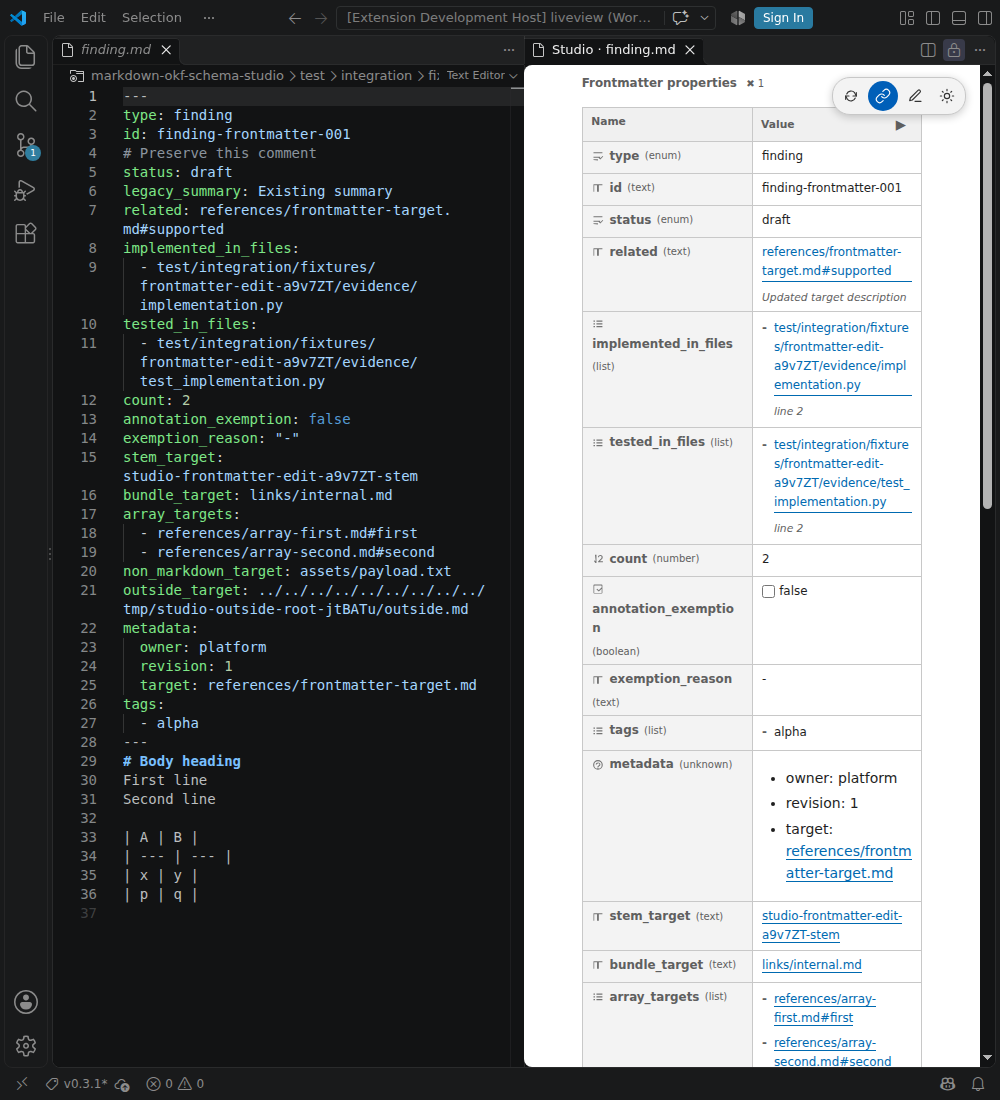Open Copilot status icon in status bar
This screenshot has width=1000, height=1100.
pyautogui.click(x=947, y=1084)
